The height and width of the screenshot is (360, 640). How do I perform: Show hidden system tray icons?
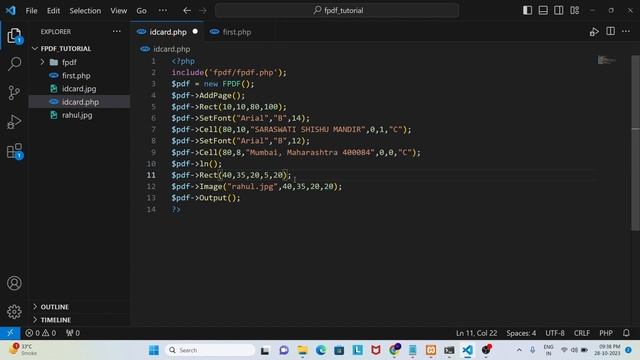pos(519,350)
